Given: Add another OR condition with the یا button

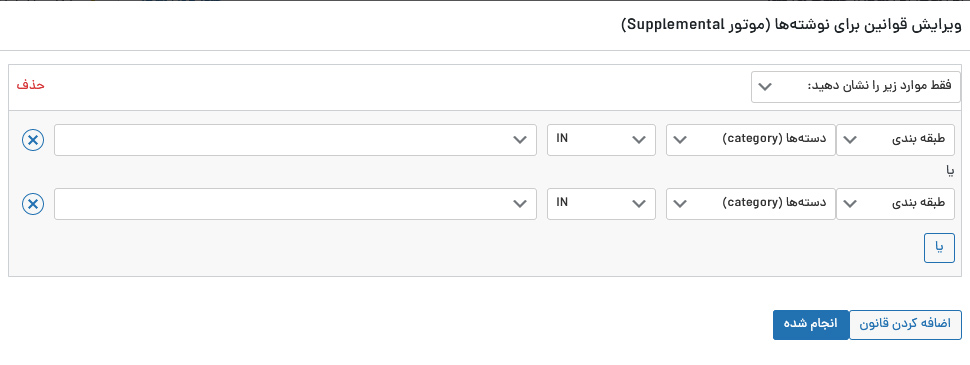Looking at the screenshot, I should [x=939, y=247].
